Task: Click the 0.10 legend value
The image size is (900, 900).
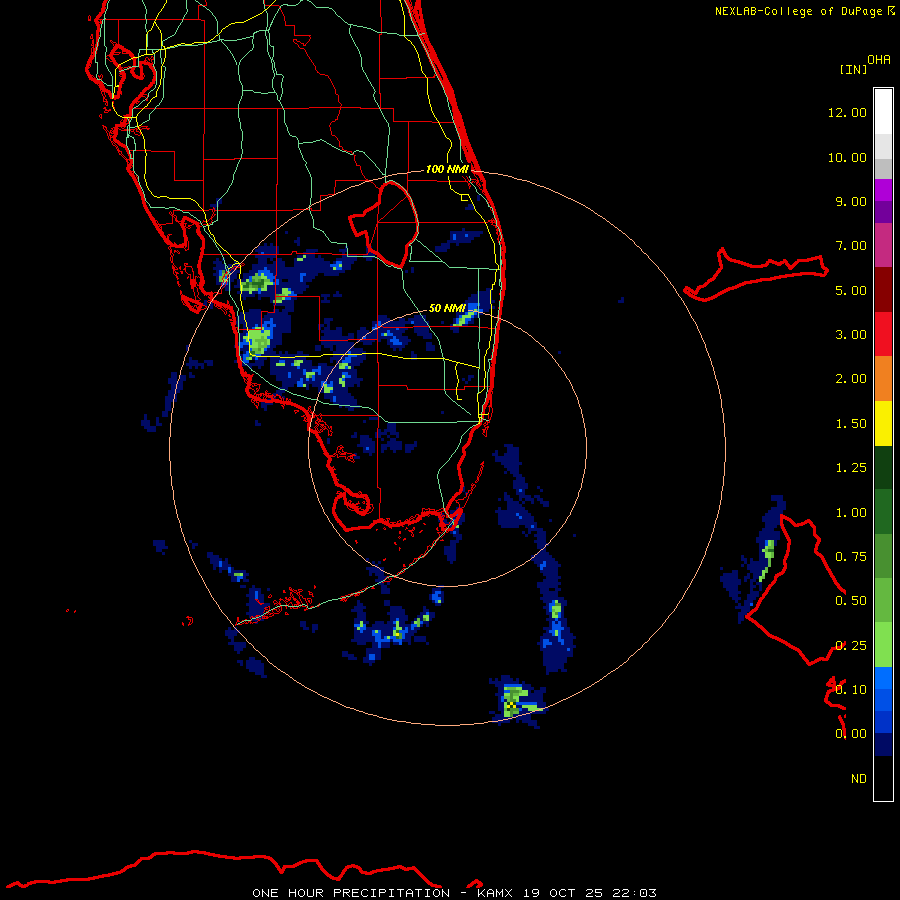Action: click(851, 690)
